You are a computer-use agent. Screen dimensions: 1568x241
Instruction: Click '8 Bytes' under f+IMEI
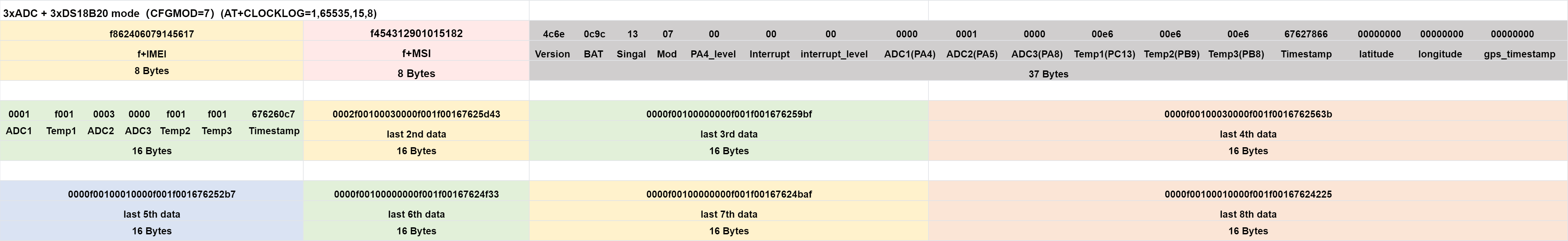[x=152, y=71]
